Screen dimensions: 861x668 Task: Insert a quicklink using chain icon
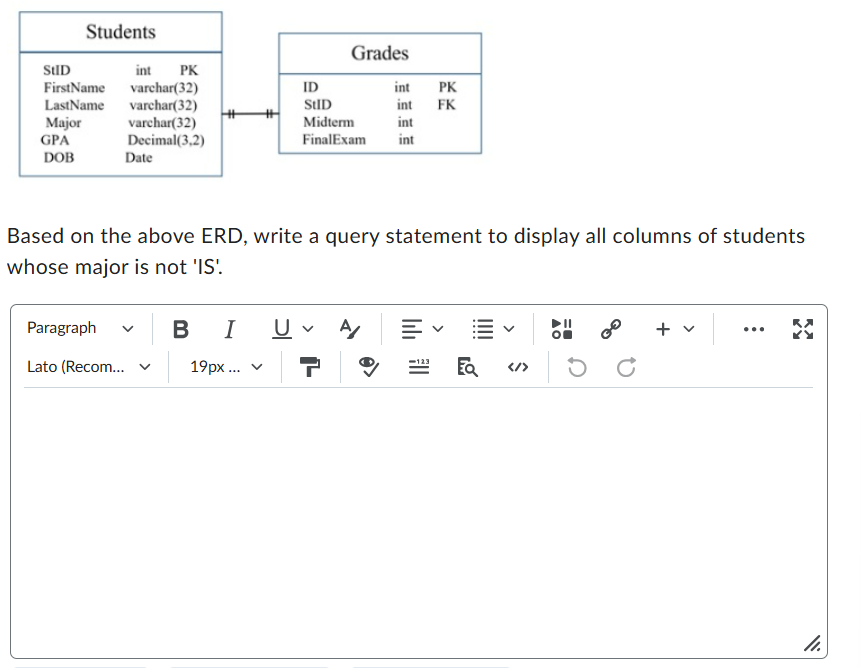coord(611,329)
